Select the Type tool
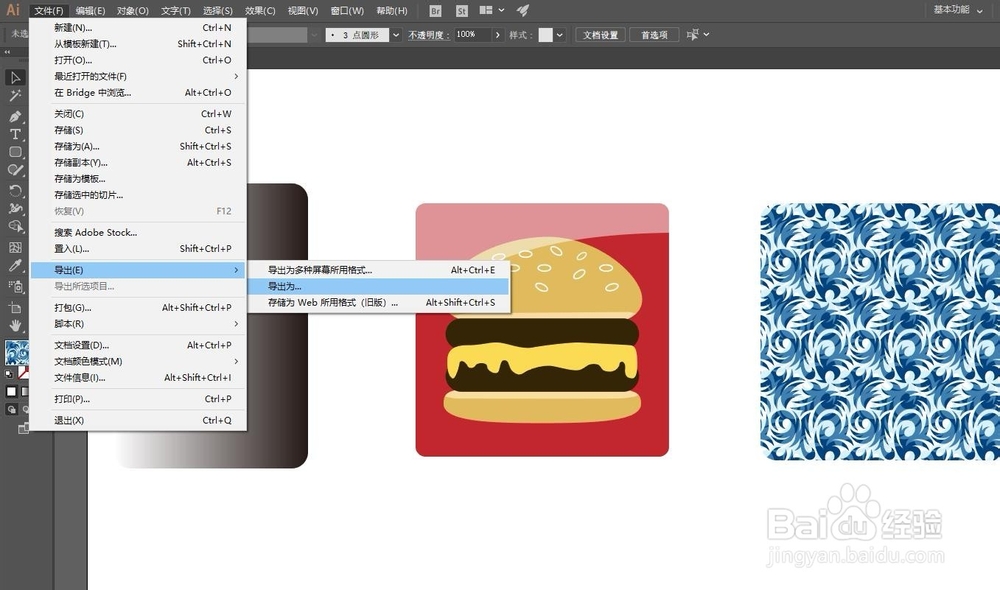The height and width of the screenshot is (590, 1000). (x=15, y=134)
